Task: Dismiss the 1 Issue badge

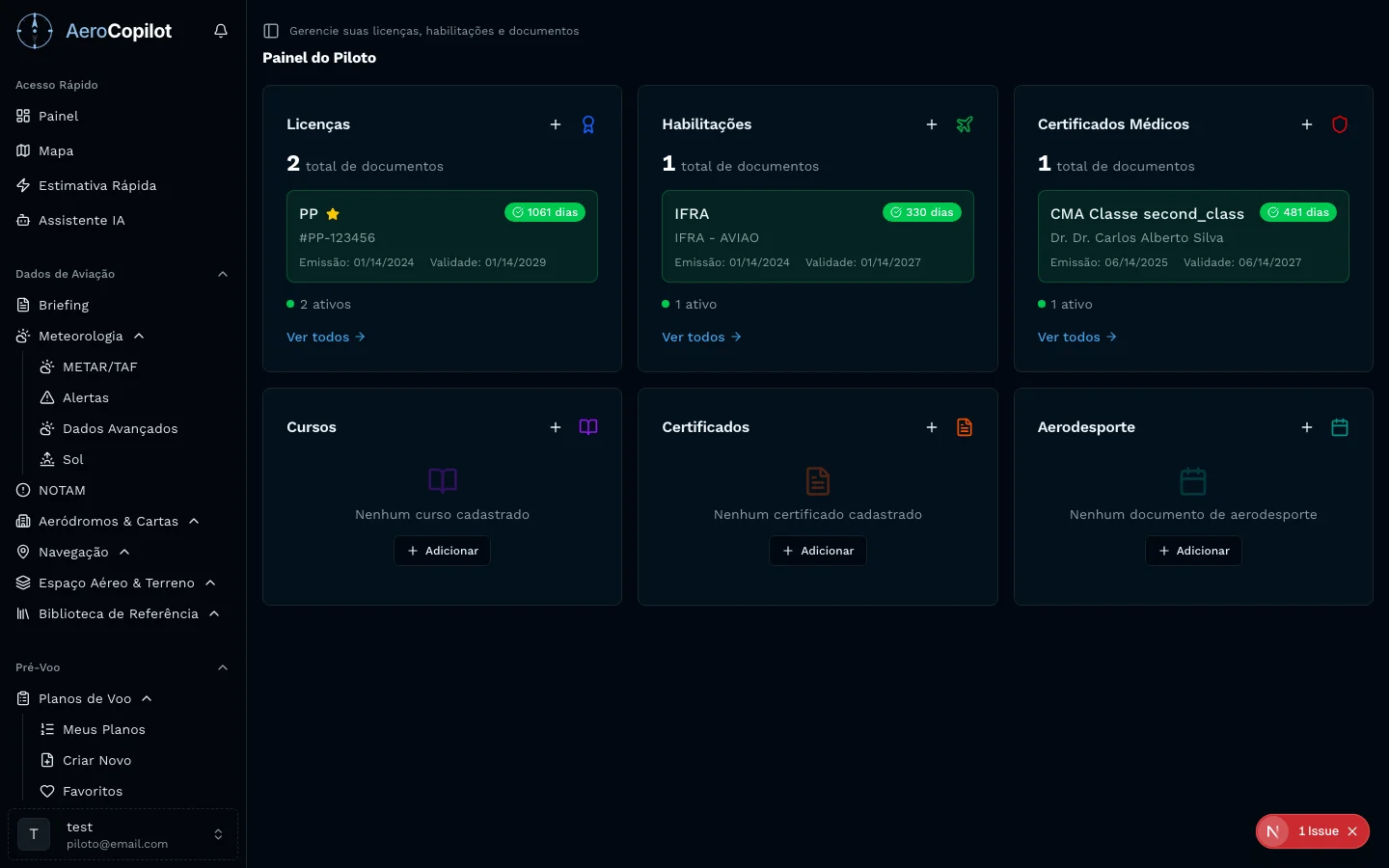Action: (1352, 831)
